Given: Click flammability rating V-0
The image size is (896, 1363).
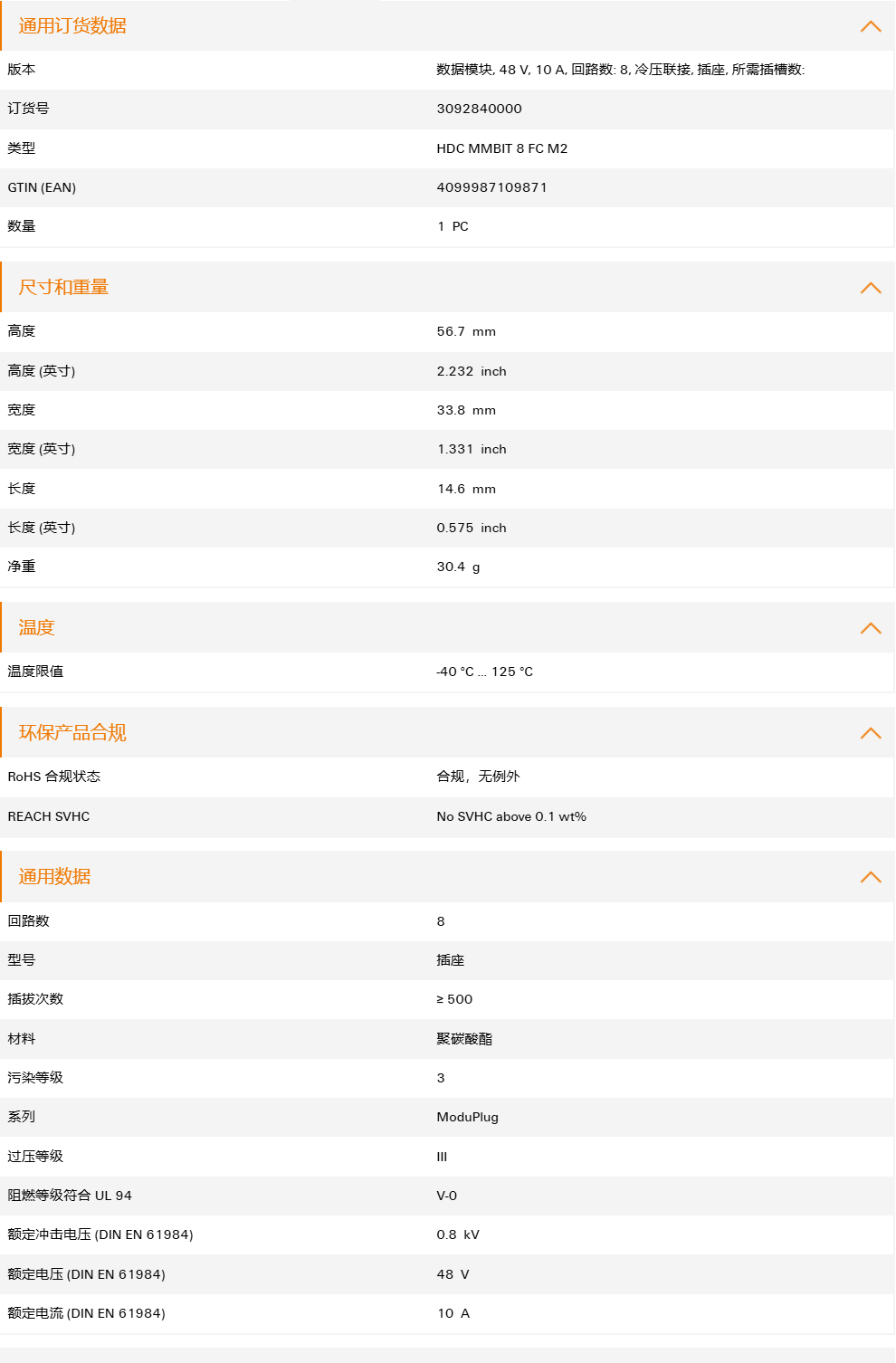Looking at the screenshot, I should pos(446,1196).
